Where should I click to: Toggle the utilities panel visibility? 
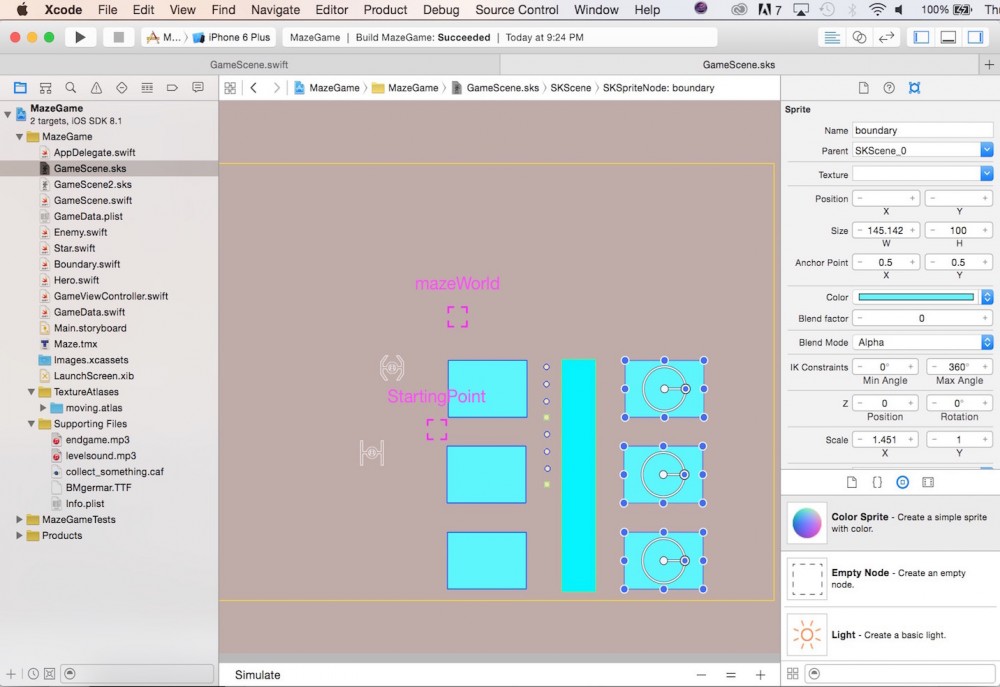coord(975,36)
